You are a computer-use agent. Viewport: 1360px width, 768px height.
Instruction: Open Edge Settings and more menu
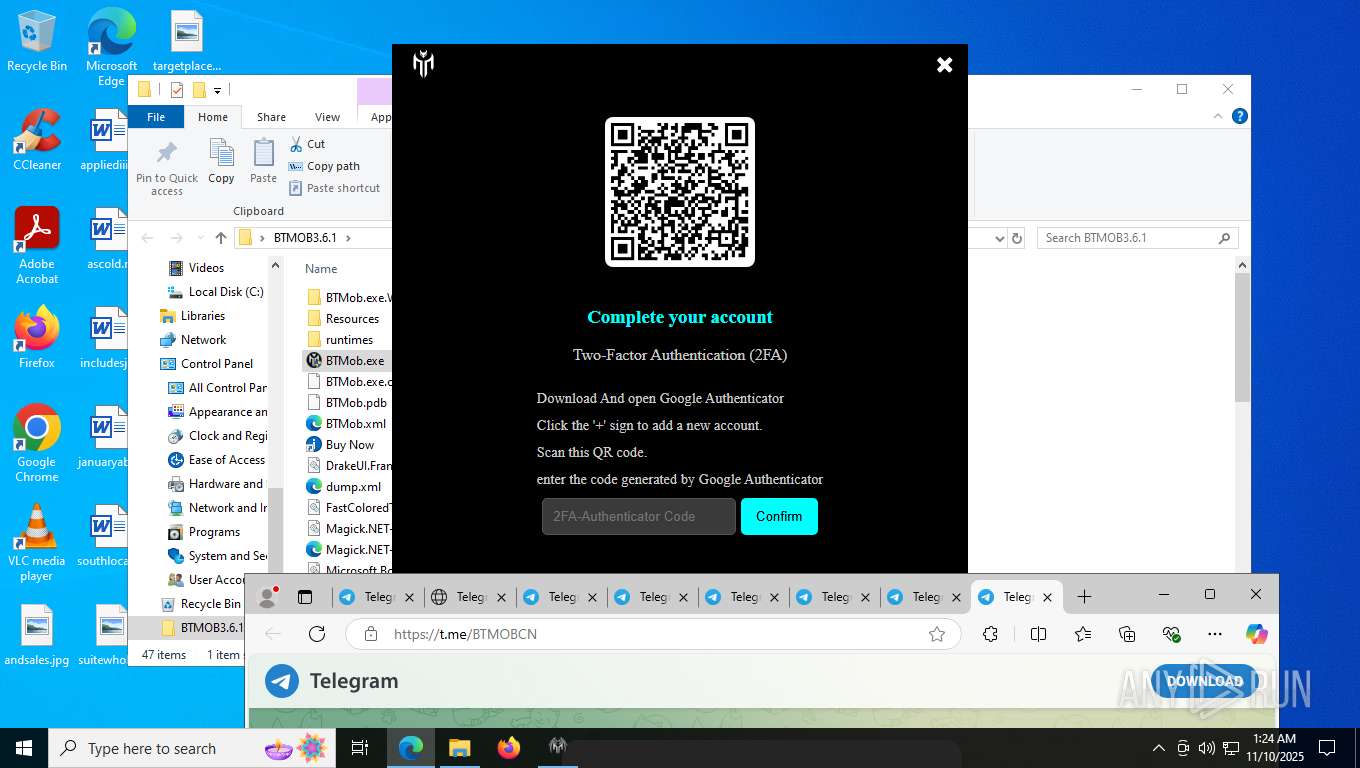pyautogui.click(x=1215, y=634)
